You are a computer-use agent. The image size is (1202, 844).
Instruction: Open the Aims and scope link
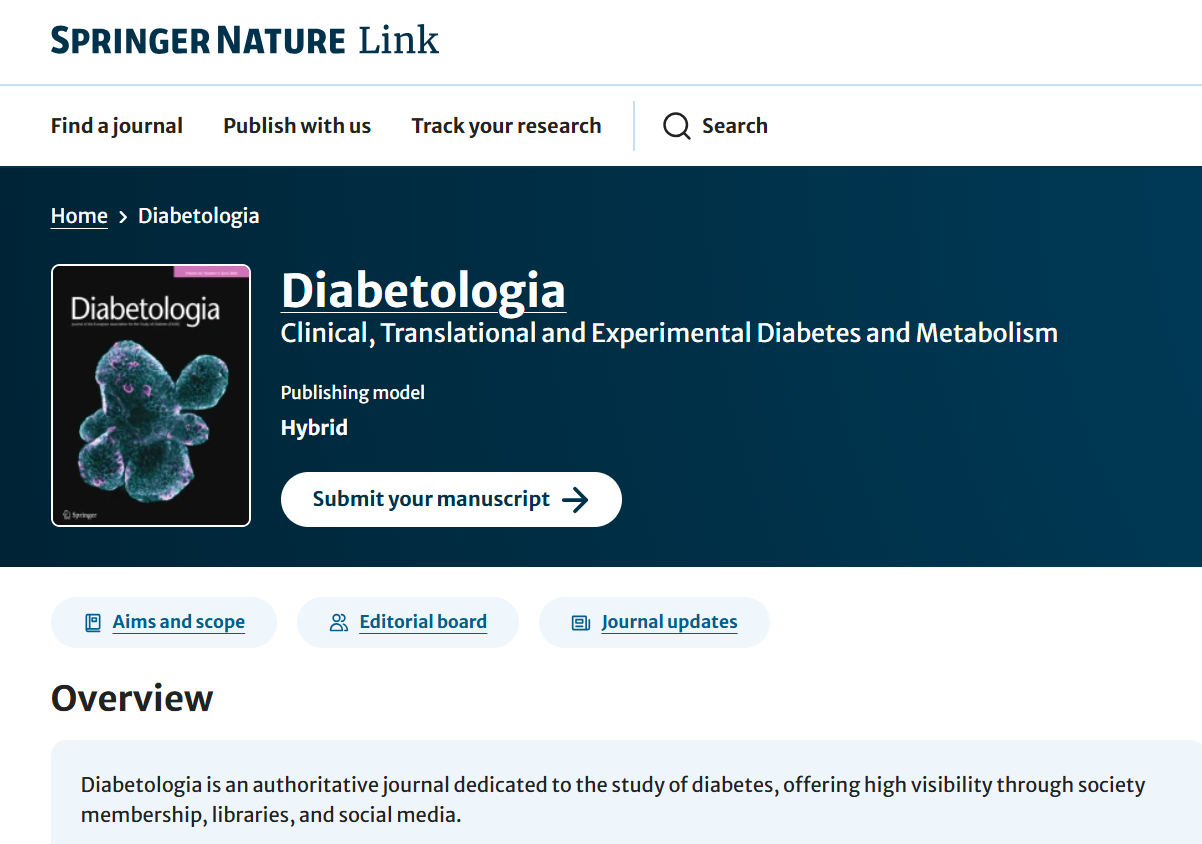pyautogui.click(x=178, y=622)
